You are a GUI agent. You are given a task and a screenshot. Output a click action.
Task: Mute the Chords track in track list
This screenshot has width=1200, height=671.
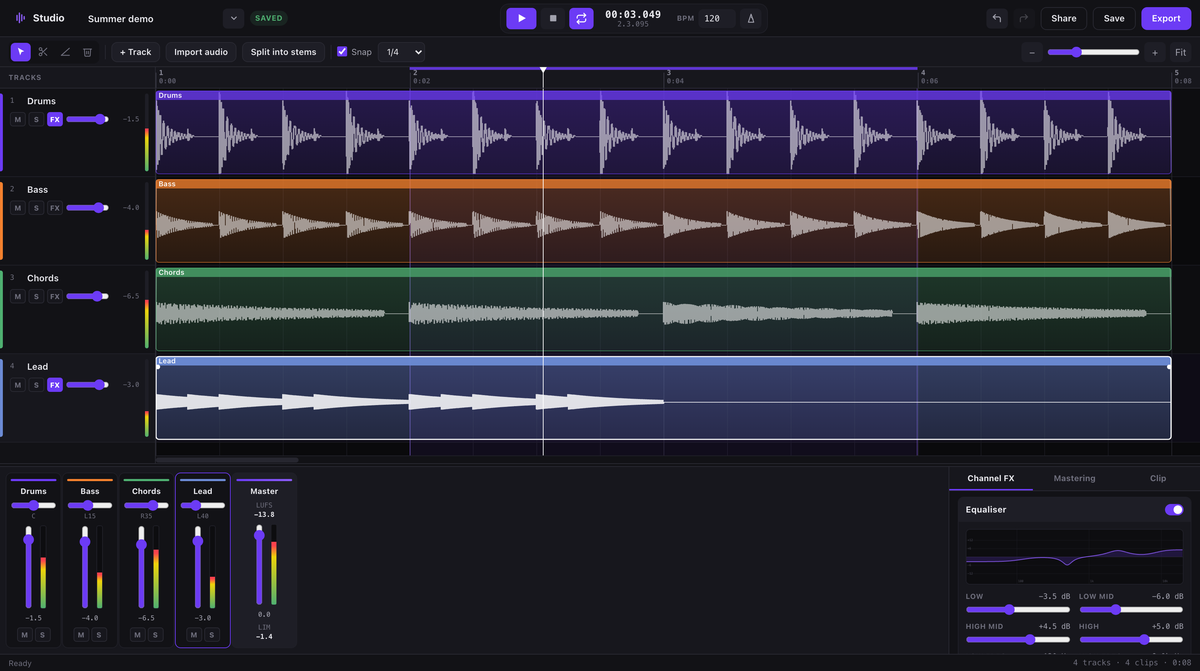[x=17, y=296]
